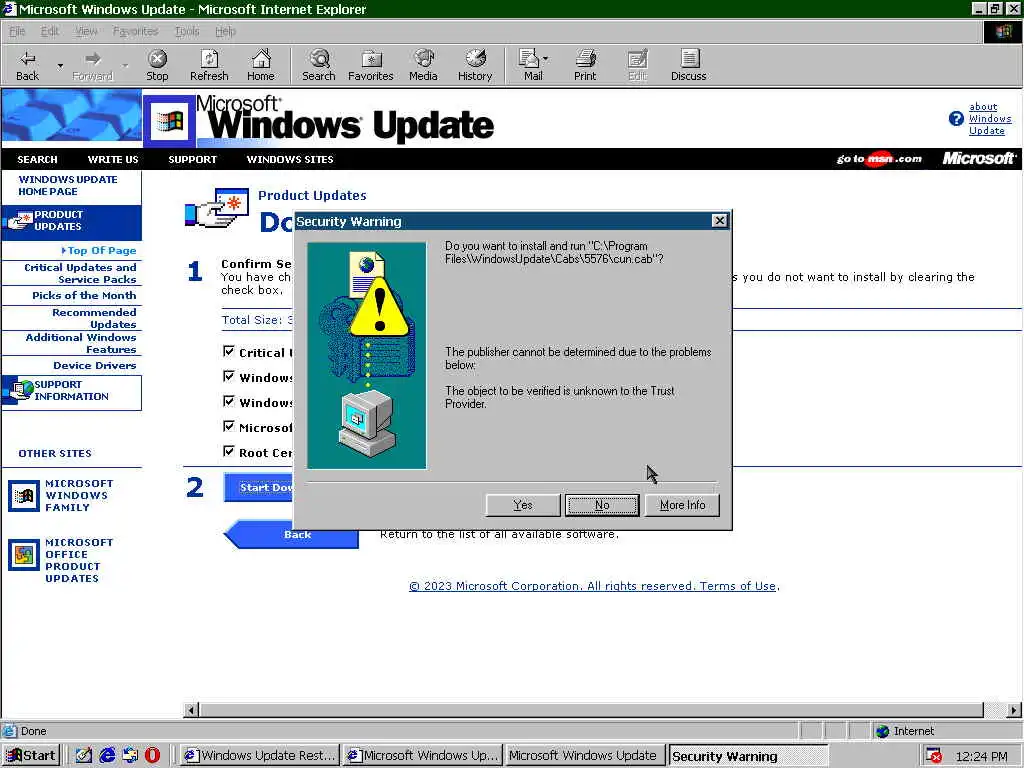Open the Favorites menu
Screen dimensions: 1024x768
pos(135,31)
